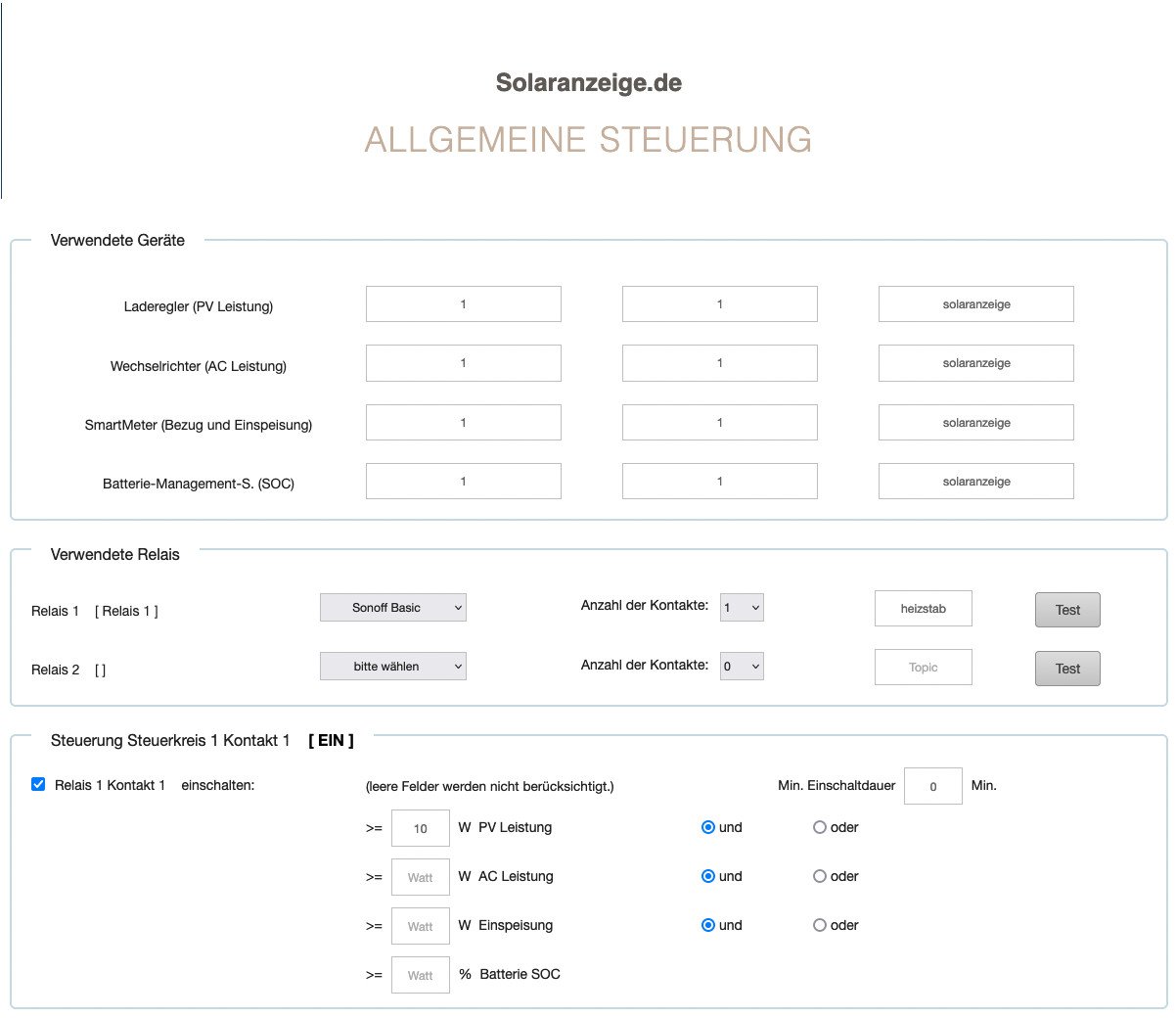This screenshot has width=1176, height=1018.
Task: Focus the PV Leistung watt field showing 10
Action: pos(420,828)
